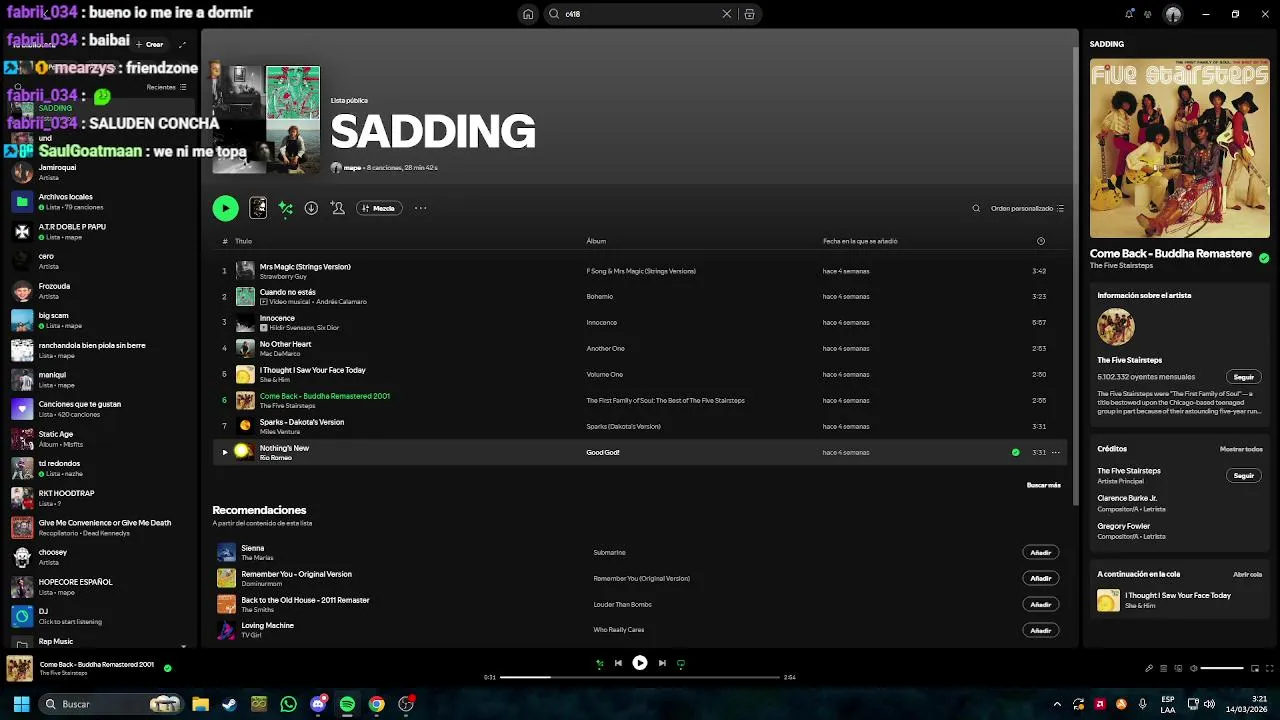Expand library panel with arrows icon
The height and width of the screenshot is (720, 1280).
pyautogui.click(x=182, y=44)
